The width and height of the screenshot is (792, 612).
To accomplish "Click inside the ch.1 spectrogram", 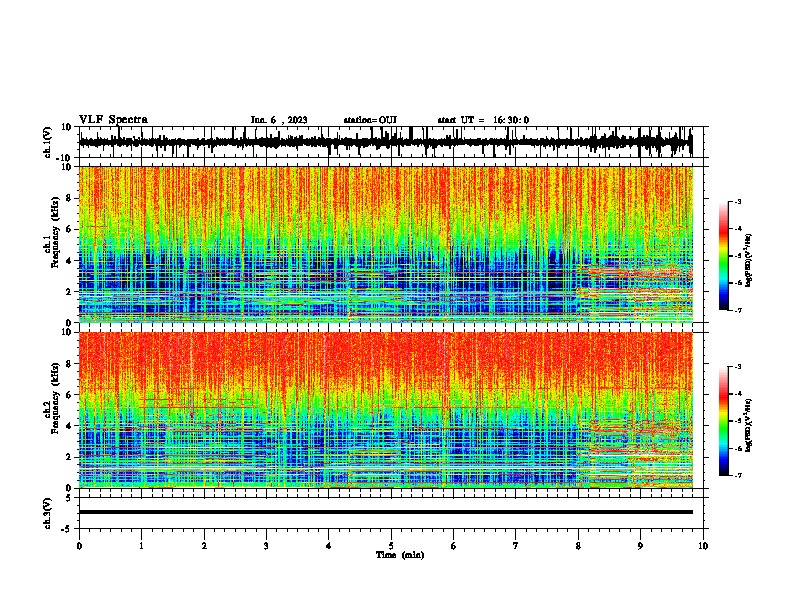I will pos(386,244).
